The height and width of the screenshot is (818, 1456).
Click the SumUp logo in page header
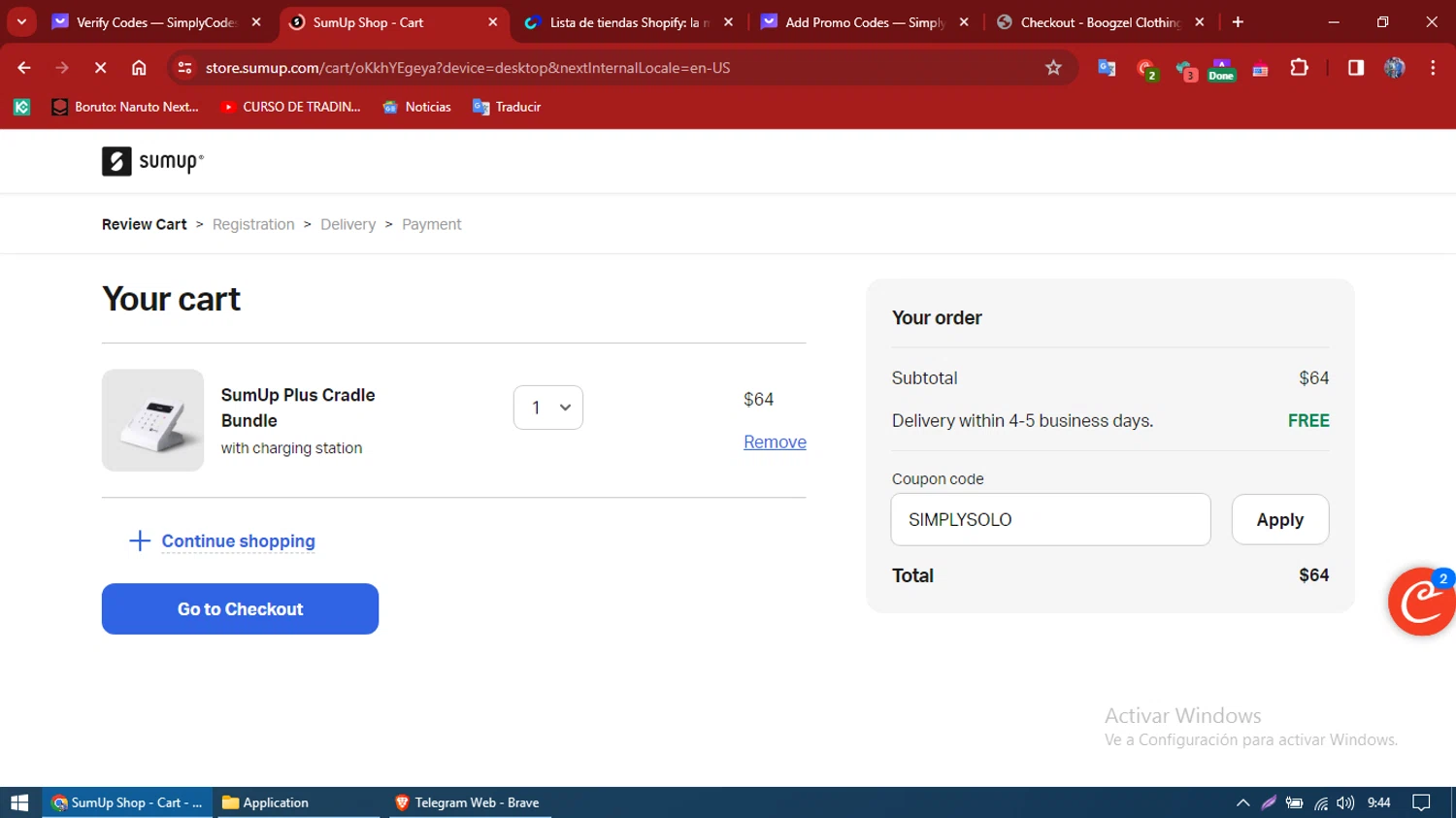[x=153, y=161]
